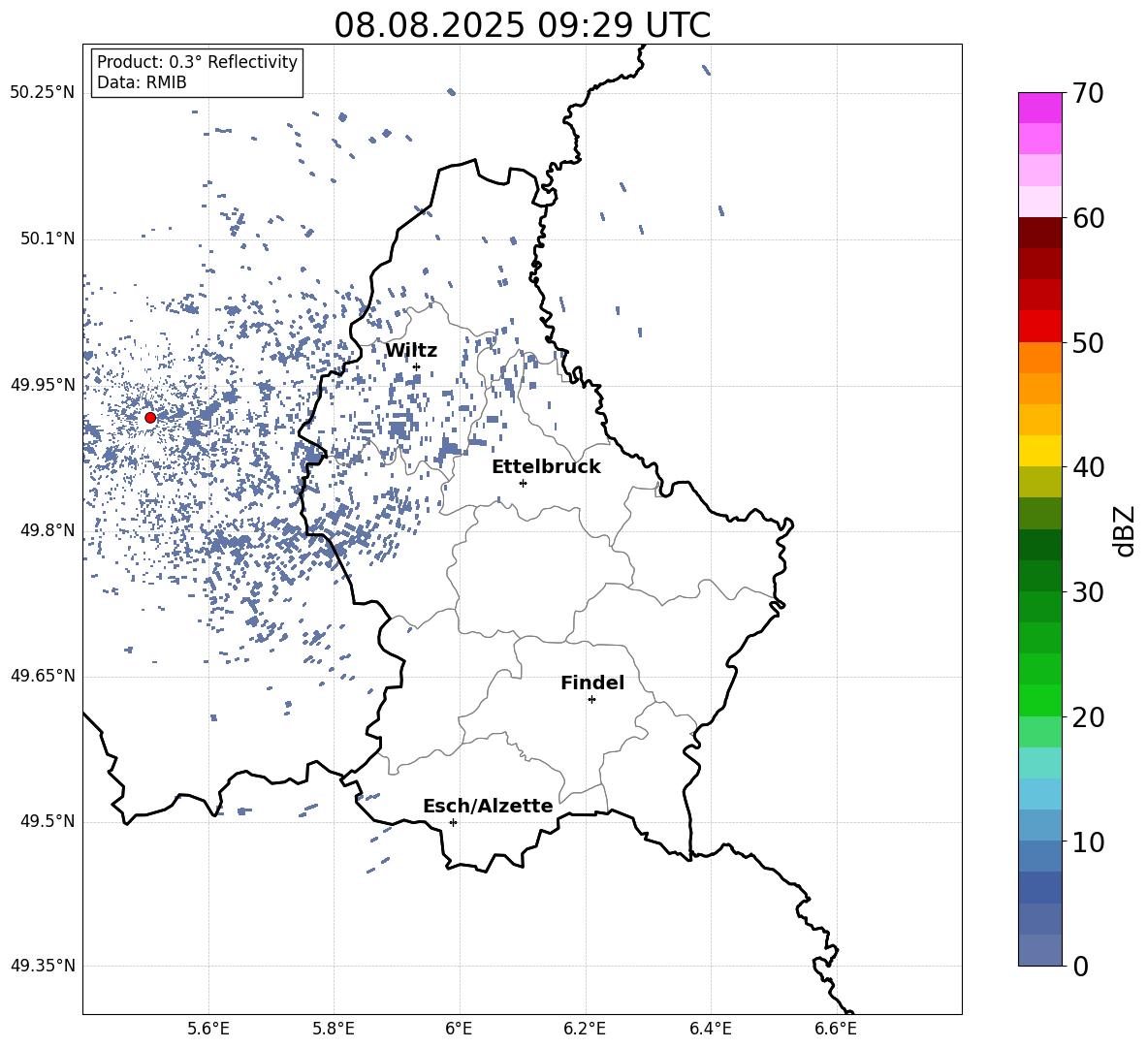Click the Ettelbruck city label
This screenshot has height=1048, width=1148.
[x=546, y=466]
